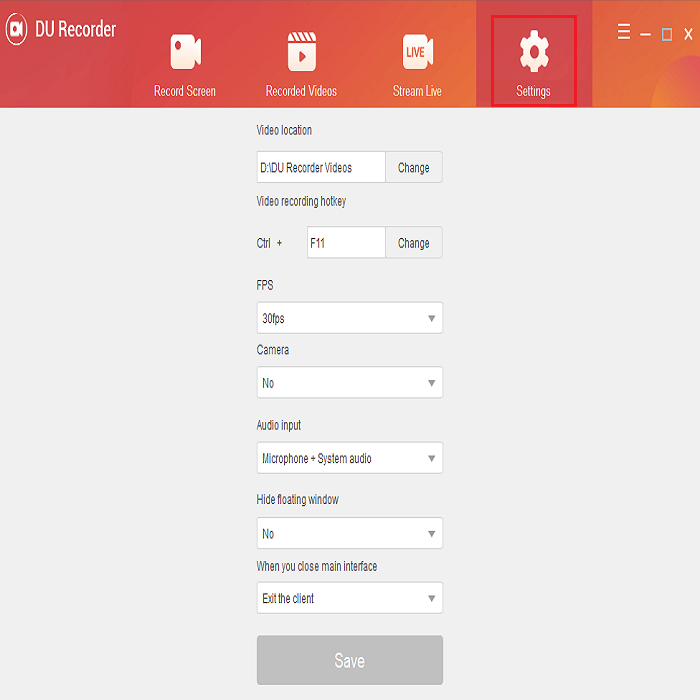Open the Camera dropdown
Screen dimensions: 700x700
[350, 383]
